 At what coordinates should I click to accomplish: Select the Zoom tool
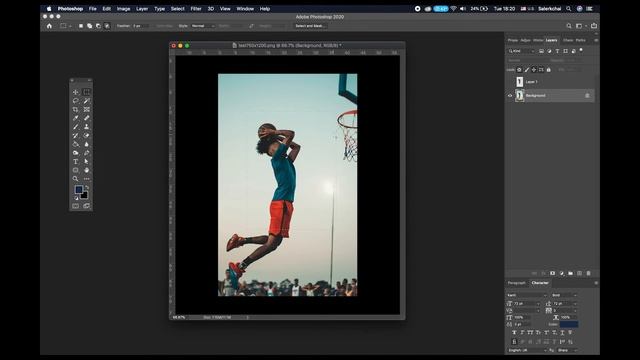tap(76, 179)
